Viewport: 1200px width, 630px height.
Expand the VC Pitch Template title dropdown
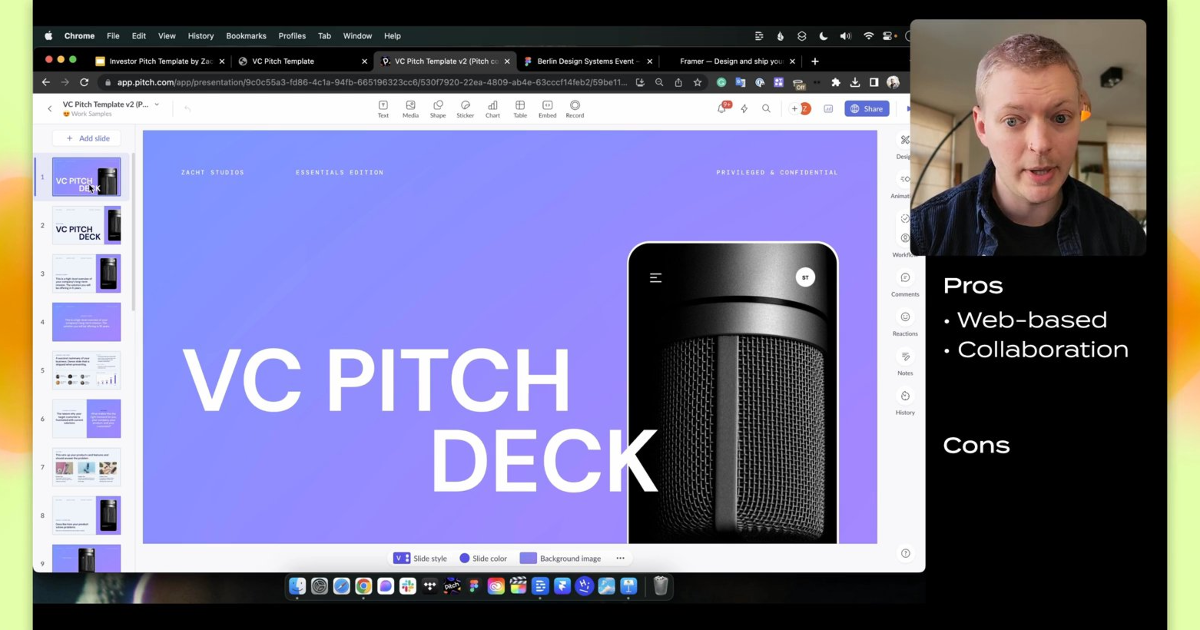coord(157,104)
